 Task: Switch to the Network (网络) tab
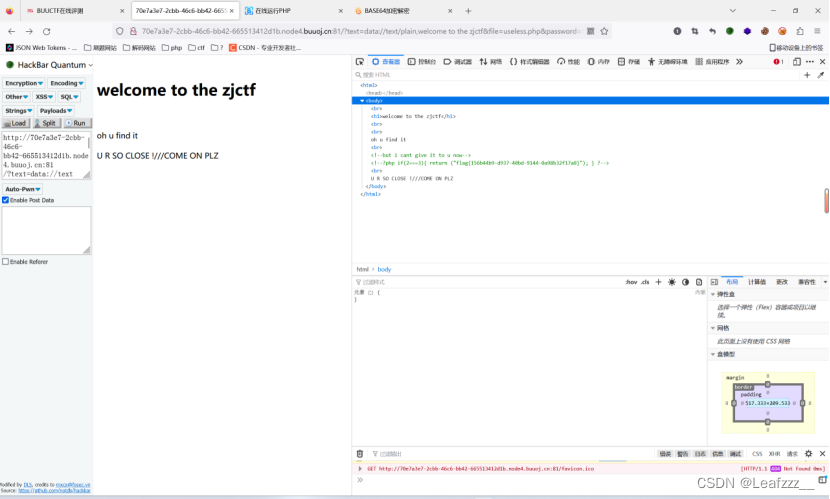coord(491,62)
